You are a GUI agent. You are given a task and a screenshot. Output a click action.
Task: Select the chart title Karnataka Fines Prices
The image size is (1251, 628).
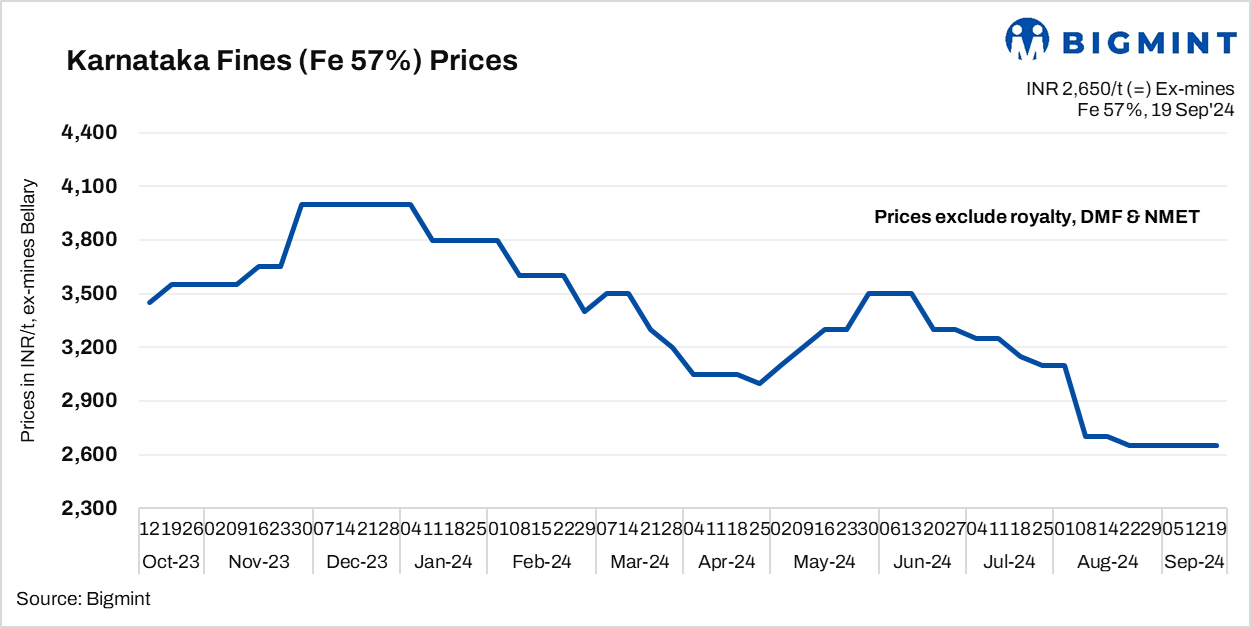click(292, 61)
